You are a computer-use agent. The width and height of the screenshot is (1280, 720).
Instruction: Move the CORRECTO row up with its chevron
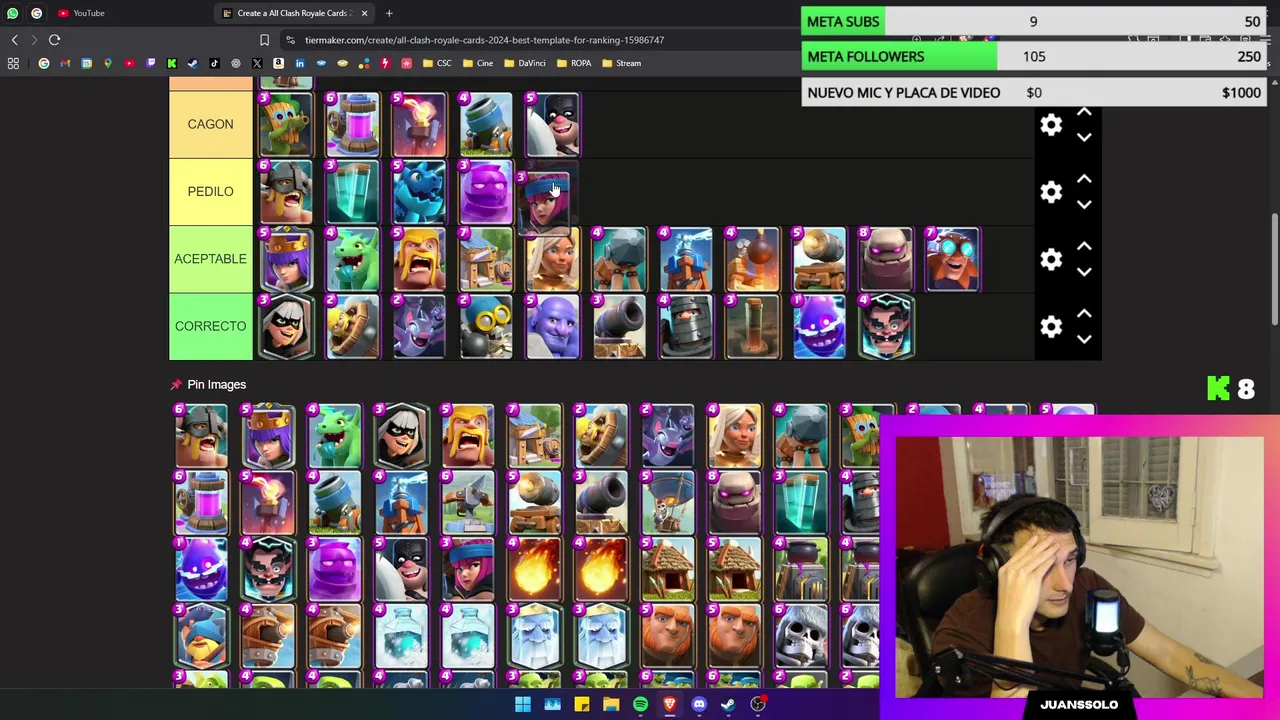click(x=1084, y=313)
